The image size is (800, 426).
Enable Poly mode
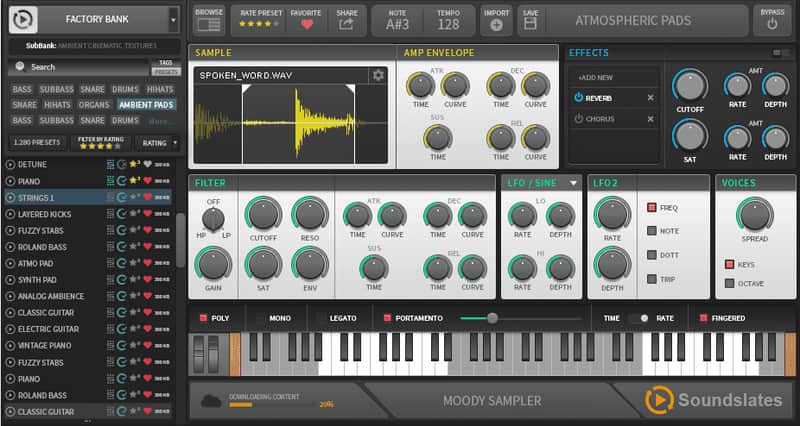204,318
